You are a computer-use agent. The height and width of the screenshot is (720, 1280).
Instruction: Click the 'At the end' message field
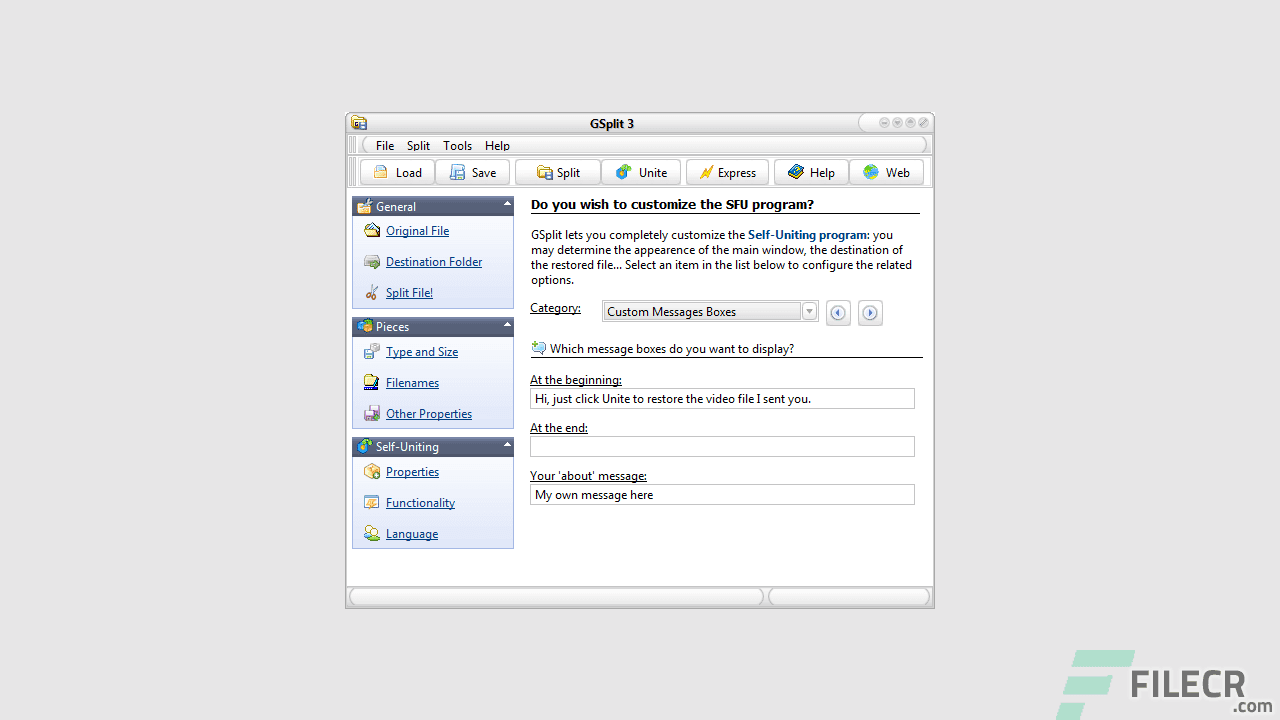pos(722,446)
